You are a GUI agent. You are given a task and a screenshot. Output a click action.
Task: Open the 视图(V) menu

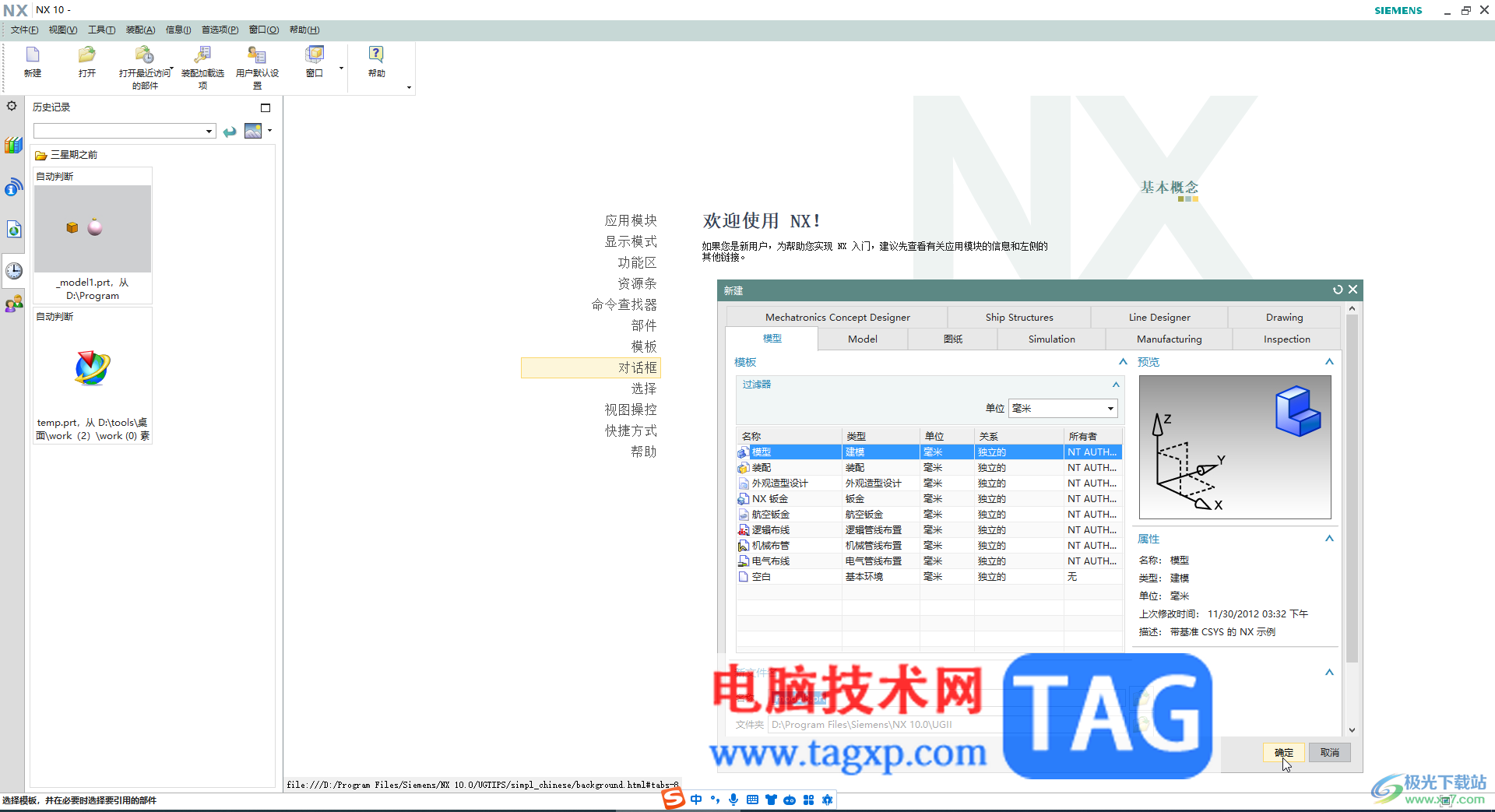click(63, 30)
